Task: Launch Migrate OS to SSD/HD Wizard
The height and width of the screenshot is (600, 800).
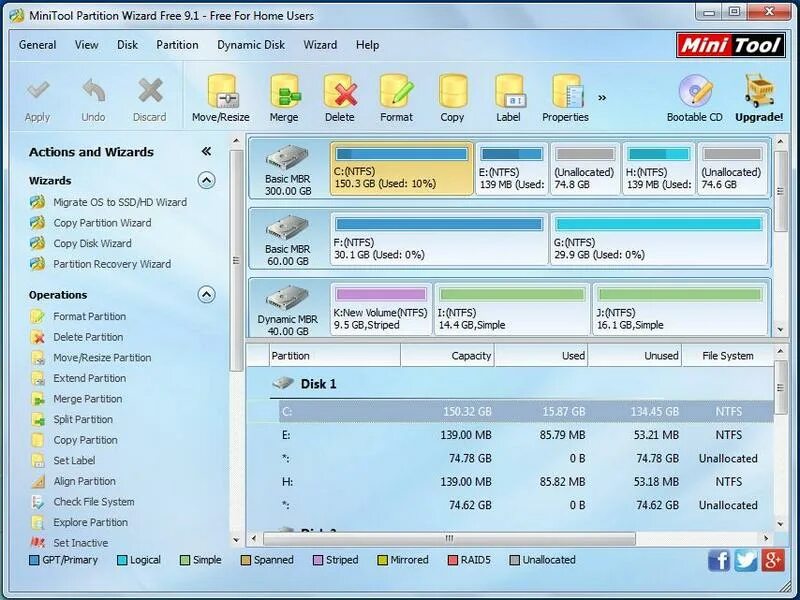Action: pyautogui.click(x=120, y=203)
